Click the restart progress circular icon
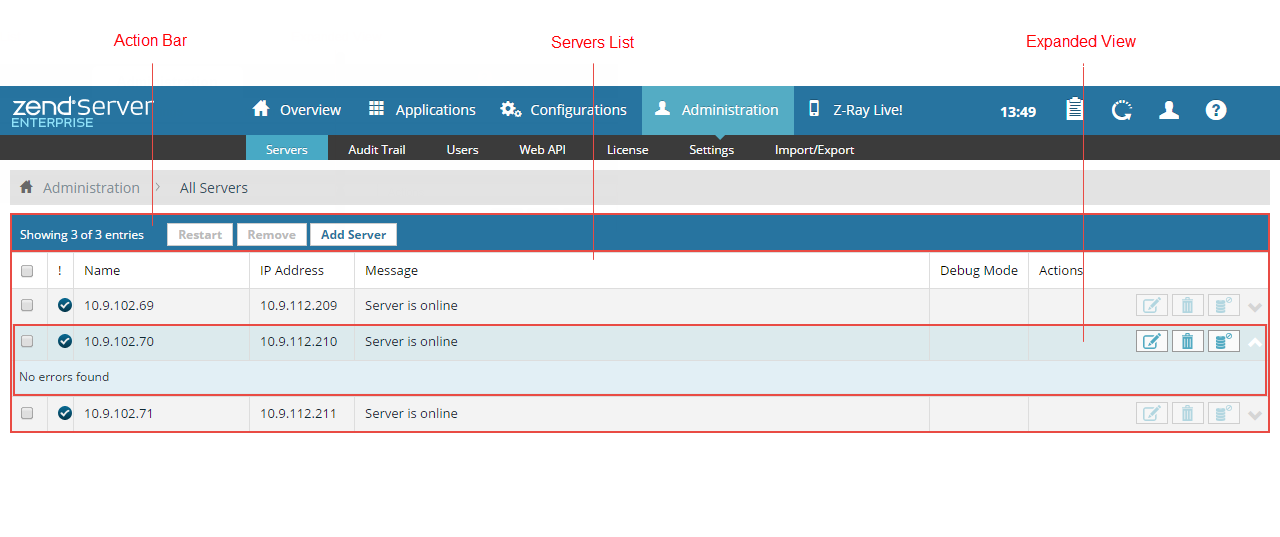 tap(1122, 110)
